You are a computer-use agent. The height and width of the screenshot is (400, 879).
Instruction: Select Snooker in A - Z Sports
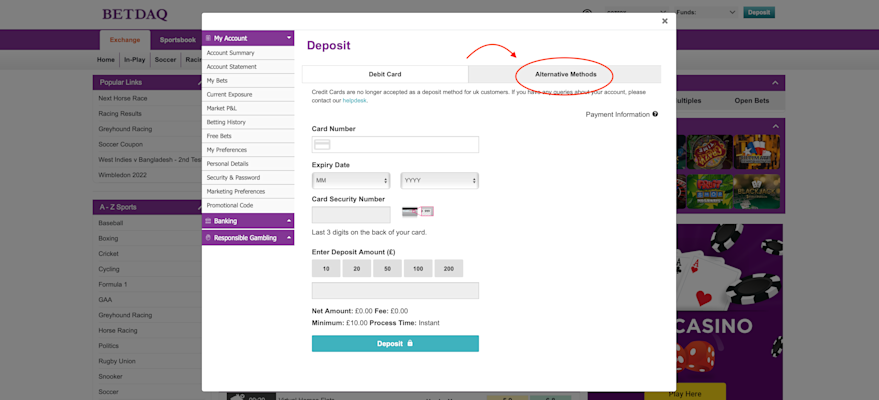click(110, 376)
